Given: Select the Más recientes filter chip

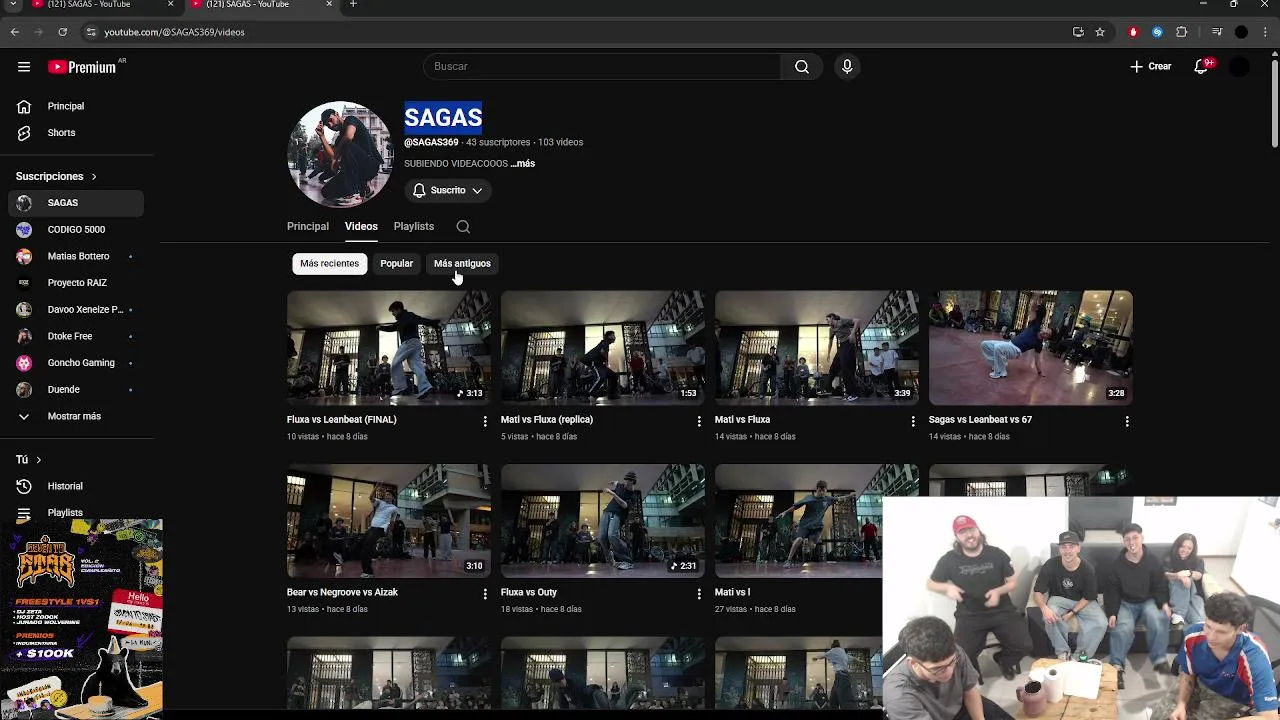Looking at the screenshot, I should pyautogui.click(x=329, y=264).
